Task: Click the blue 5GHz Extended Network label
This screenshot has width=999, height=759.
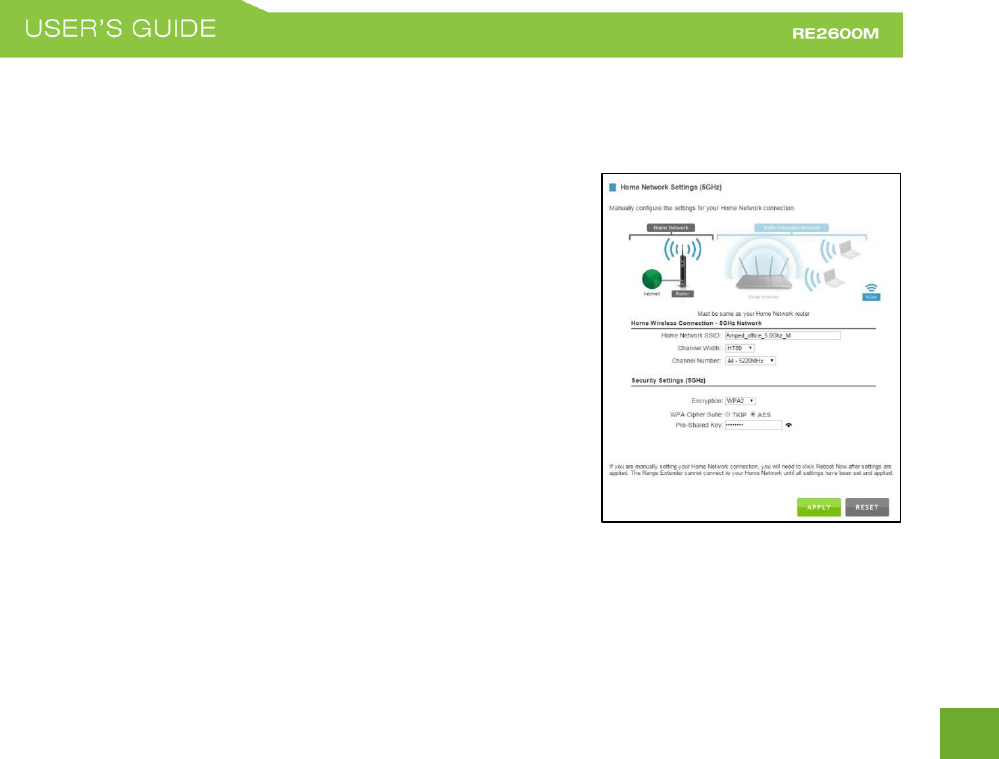Action: (791, 228)
